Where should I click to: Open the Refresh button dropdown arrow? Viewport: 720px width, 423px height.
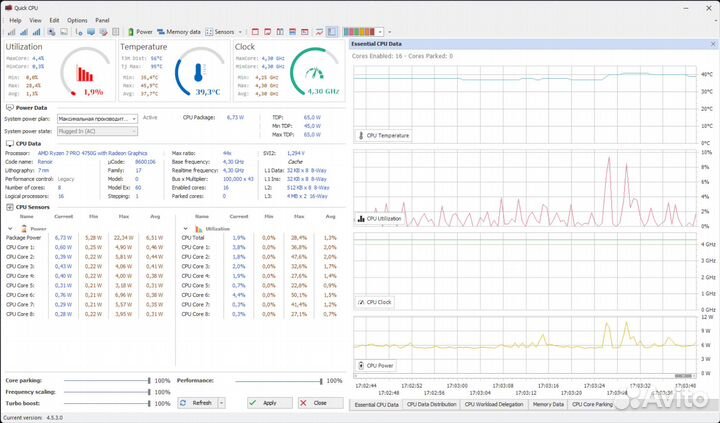221,403
